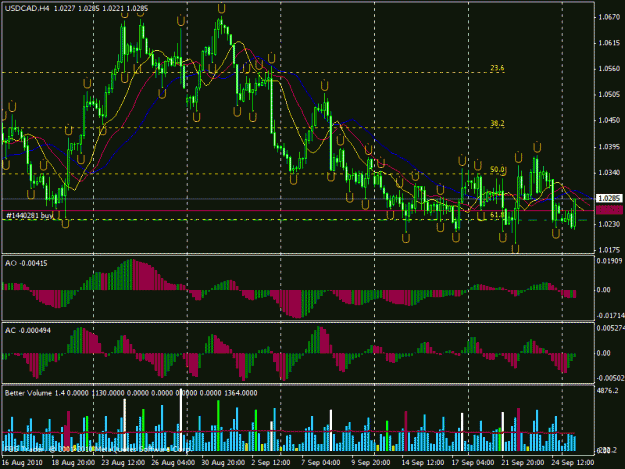Click the 26 Aug 04:00 time label

[173, 463]
